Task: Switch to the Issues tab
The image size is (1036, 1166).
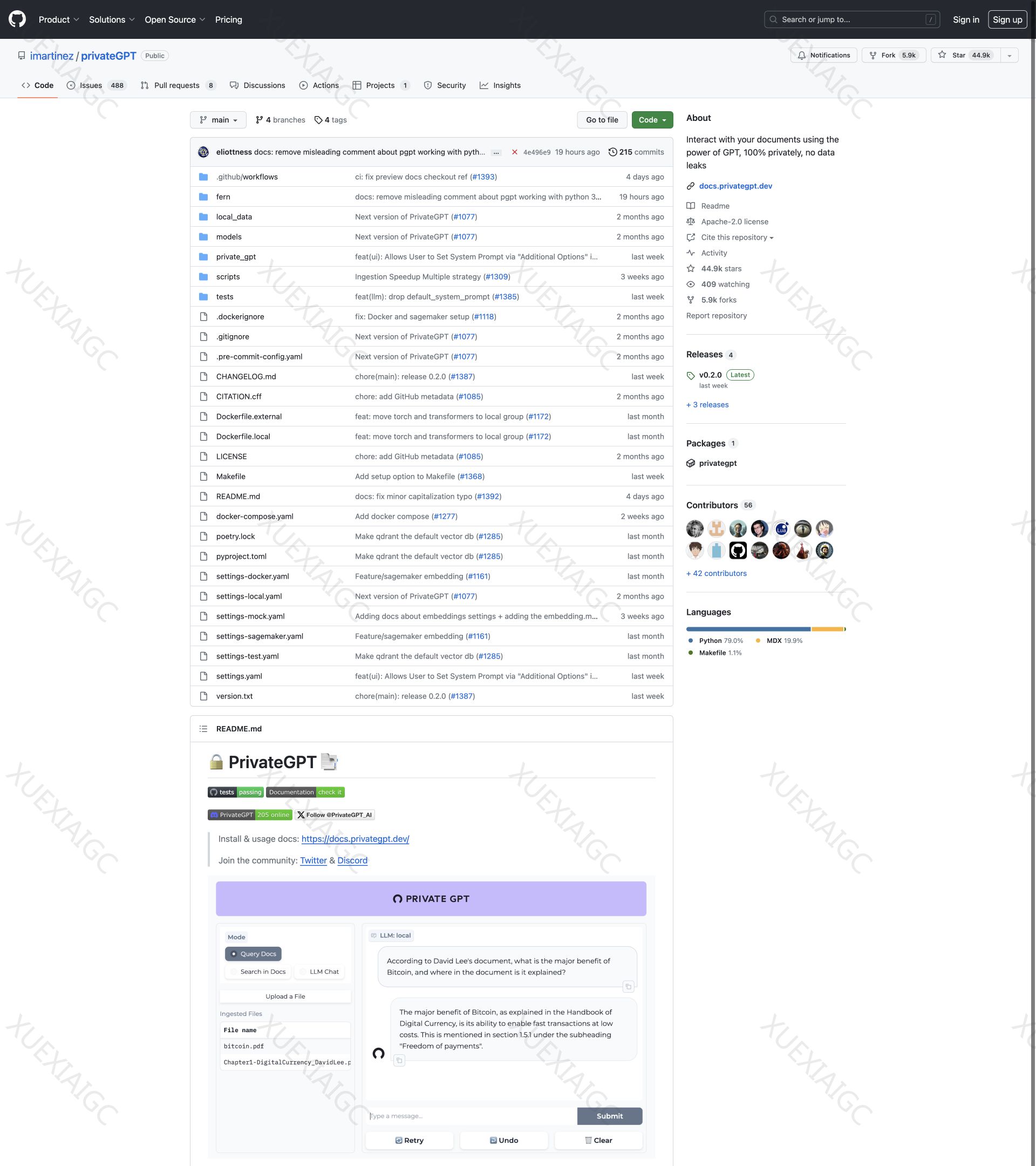Action: click(91, 86)
